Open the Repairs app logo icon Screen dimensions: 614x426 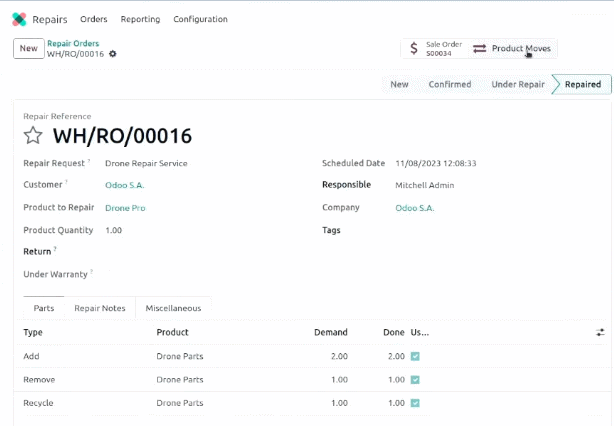tap(19, 19)
